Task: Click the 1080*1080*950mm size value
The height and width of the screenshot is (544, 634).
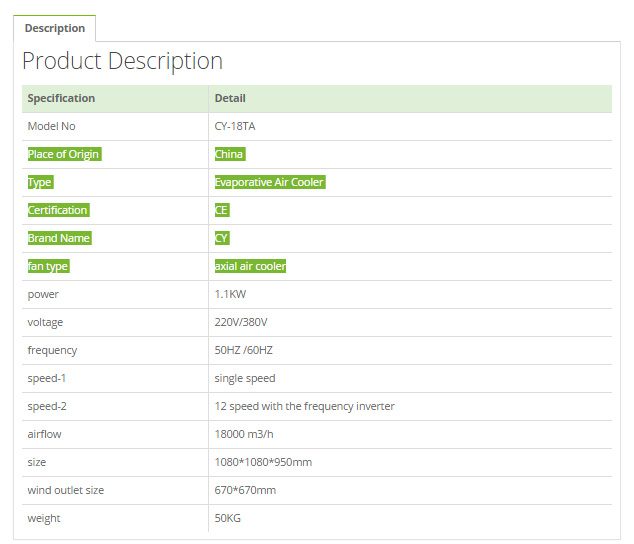Action: point(263,462)
